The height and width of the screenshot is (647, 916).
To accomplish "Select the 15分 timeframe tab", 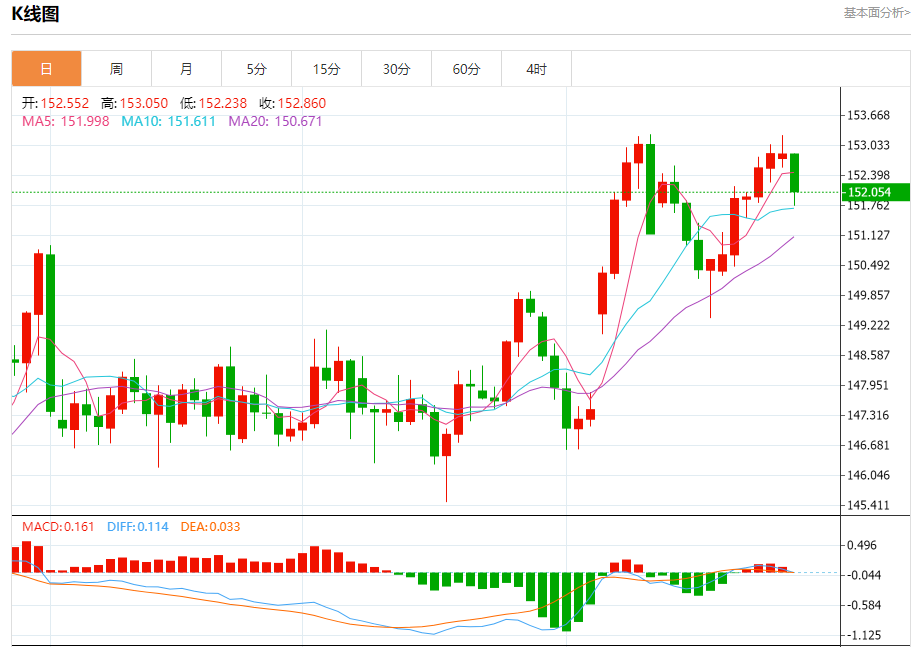I will coord(326,69).
